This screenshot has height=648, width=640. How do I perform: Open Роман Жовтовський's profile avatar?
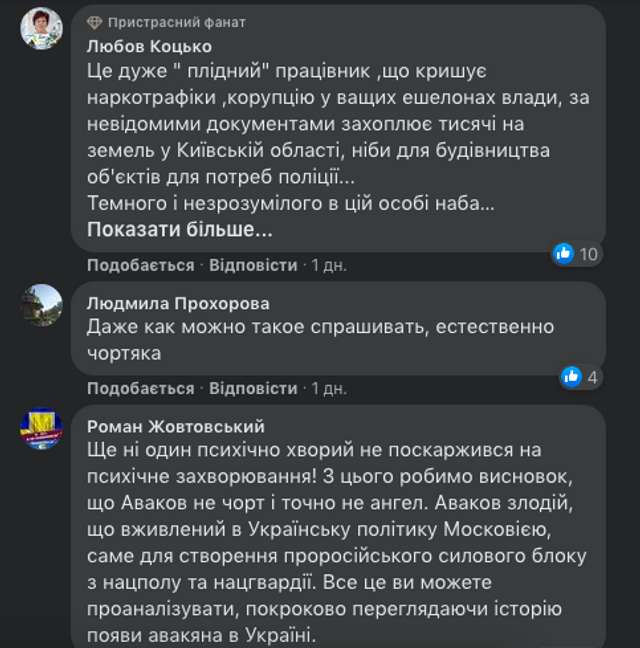(x=42, y=428)
